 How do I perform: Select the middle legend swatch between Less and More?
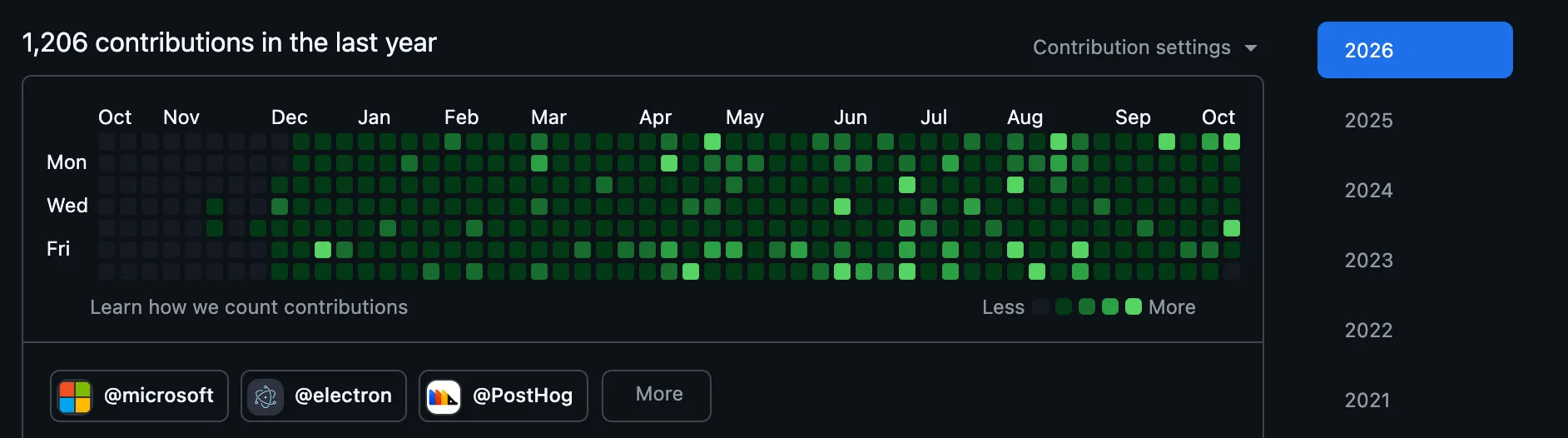1087,306
